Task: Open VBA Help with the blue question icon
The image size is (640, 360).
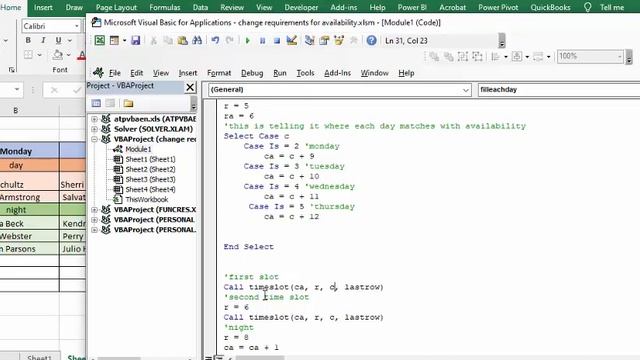Action: [x=371, y=40]
